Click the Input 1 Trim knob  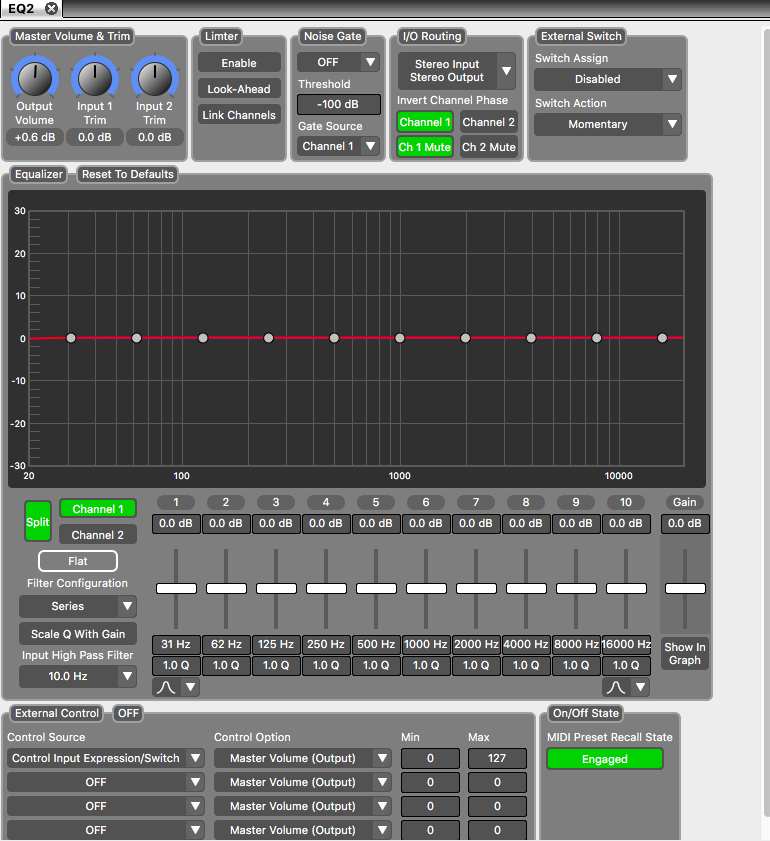95,79
